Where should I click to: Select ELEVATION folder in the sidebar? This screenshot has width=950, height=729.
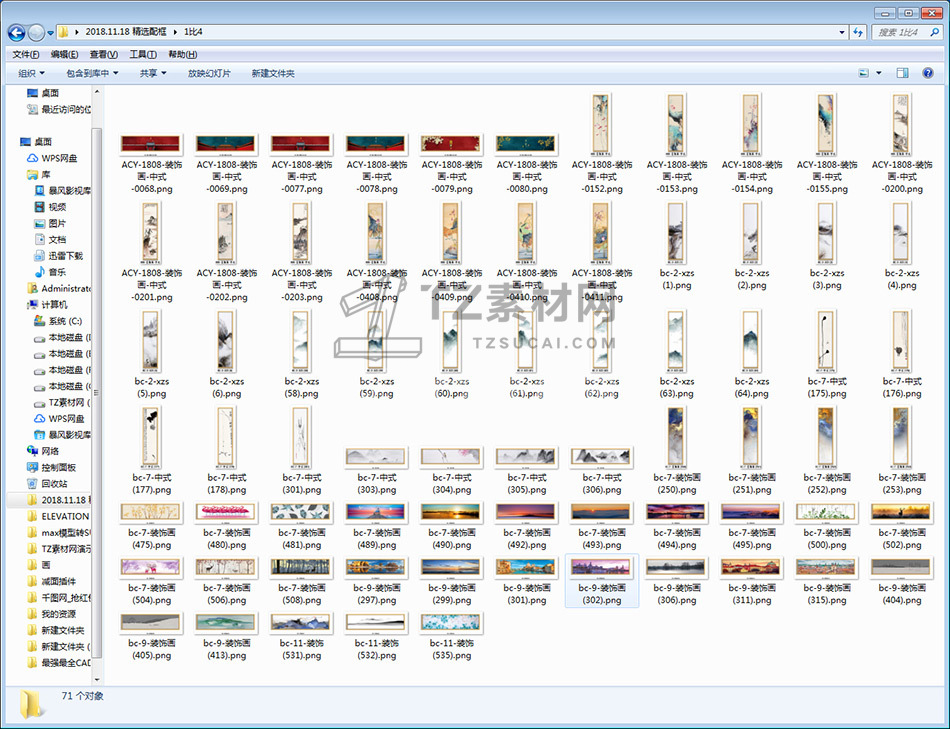coord(64,516)
